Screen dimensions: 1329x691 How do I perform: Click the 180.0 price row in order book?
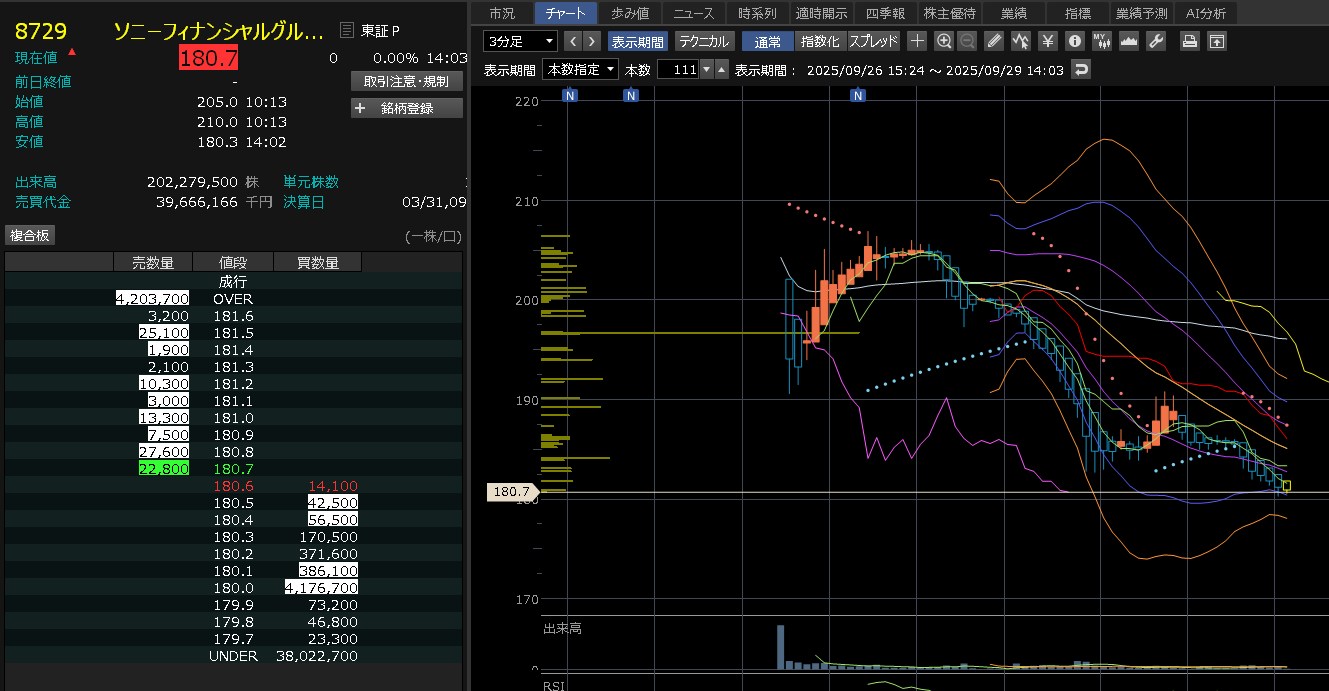click(x=233, y=587)
